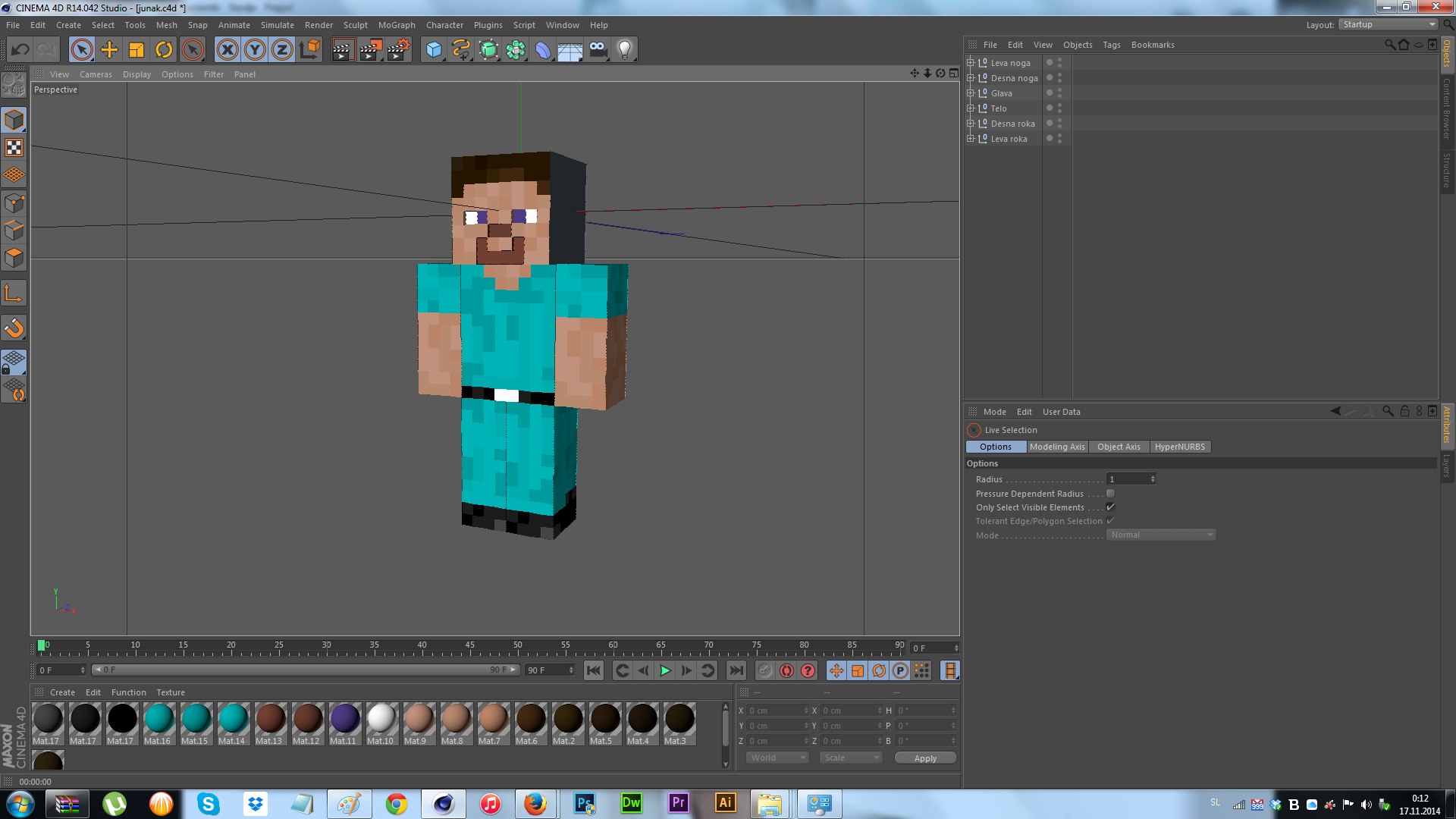1456x819 pixels.
Task: Add a HyperNURBS generator object
Action: point(489,50)
